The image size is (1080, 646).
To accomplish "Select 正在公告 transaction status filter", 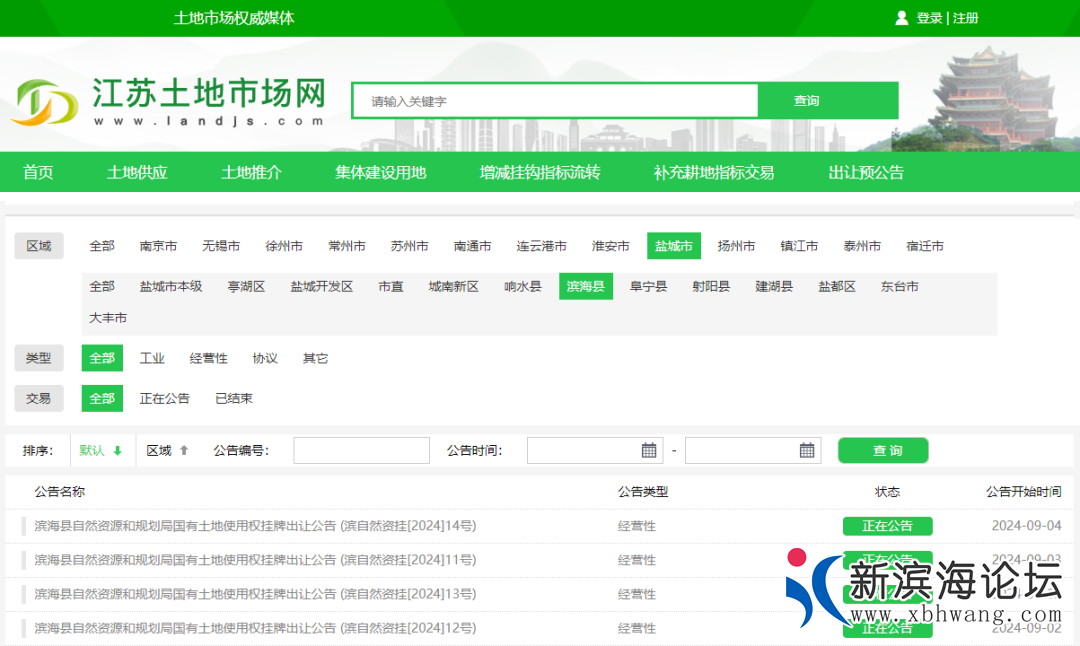I will tap(164, 398).
